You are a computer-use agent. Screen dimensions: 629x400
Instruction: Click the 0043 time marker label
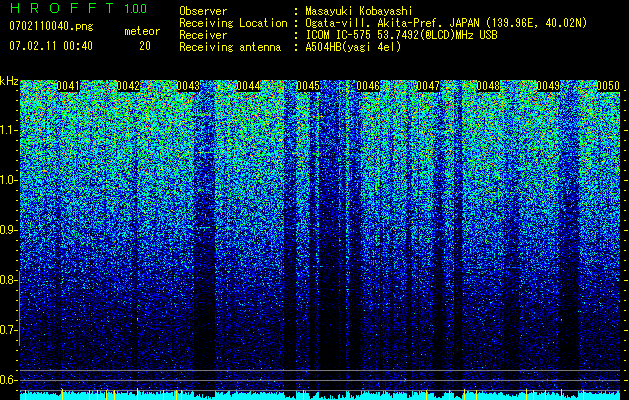click(188, 86)
